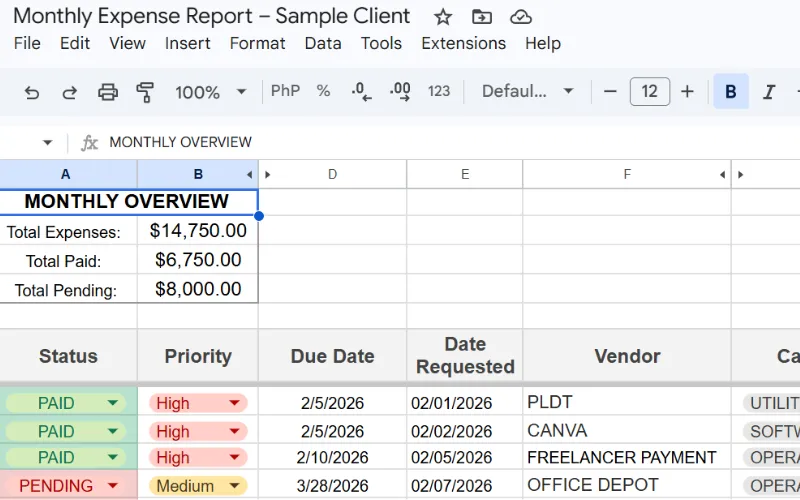Format as PhP currency

pyautogui.click(x=285, y=91)
